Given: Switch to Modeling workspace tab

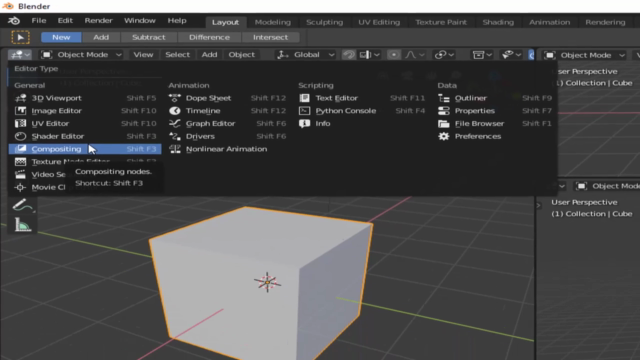Looking at the screenshot, I should tap(273, 22).
